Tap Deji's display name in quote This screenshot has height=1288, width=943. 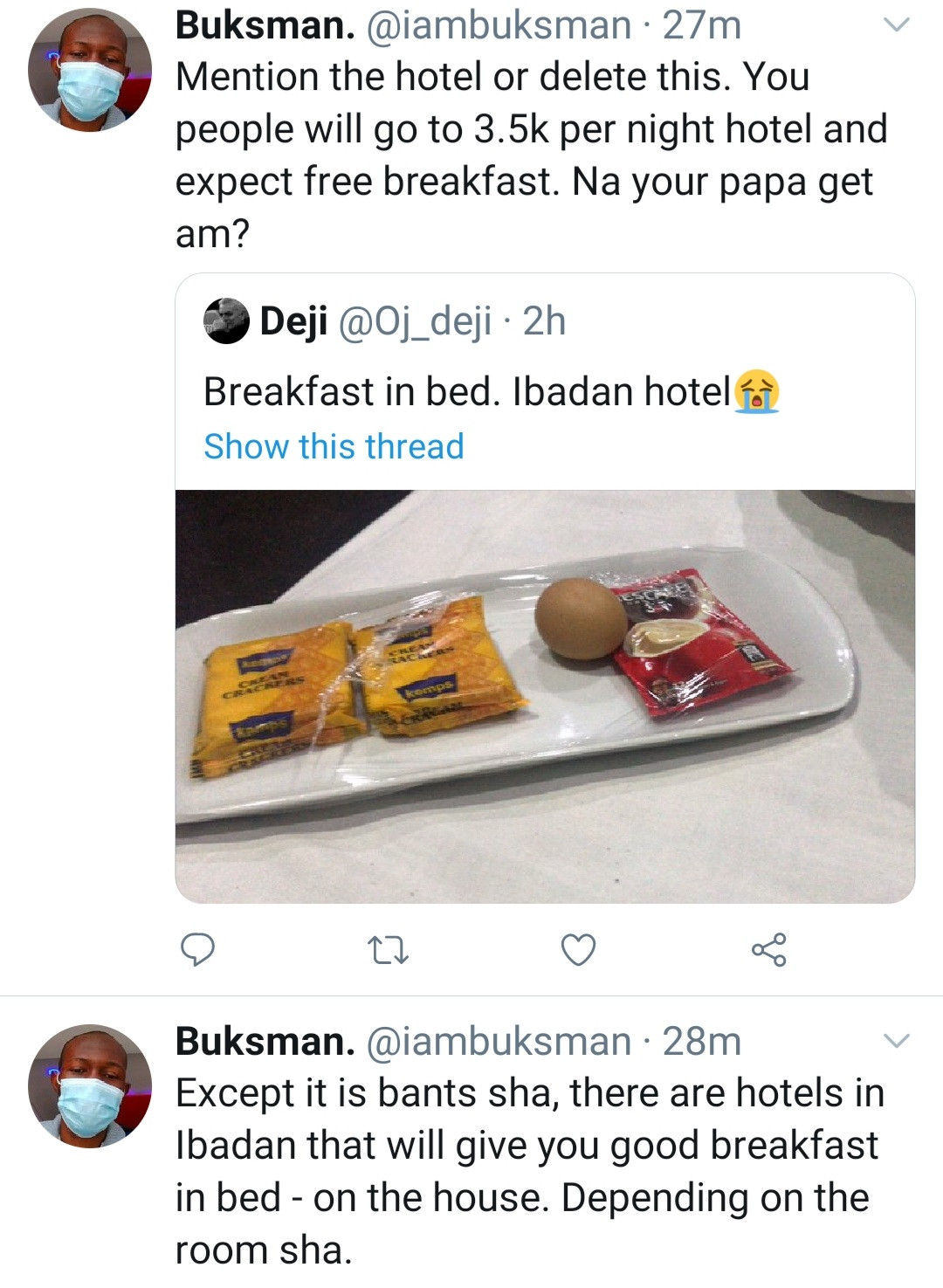293,321
